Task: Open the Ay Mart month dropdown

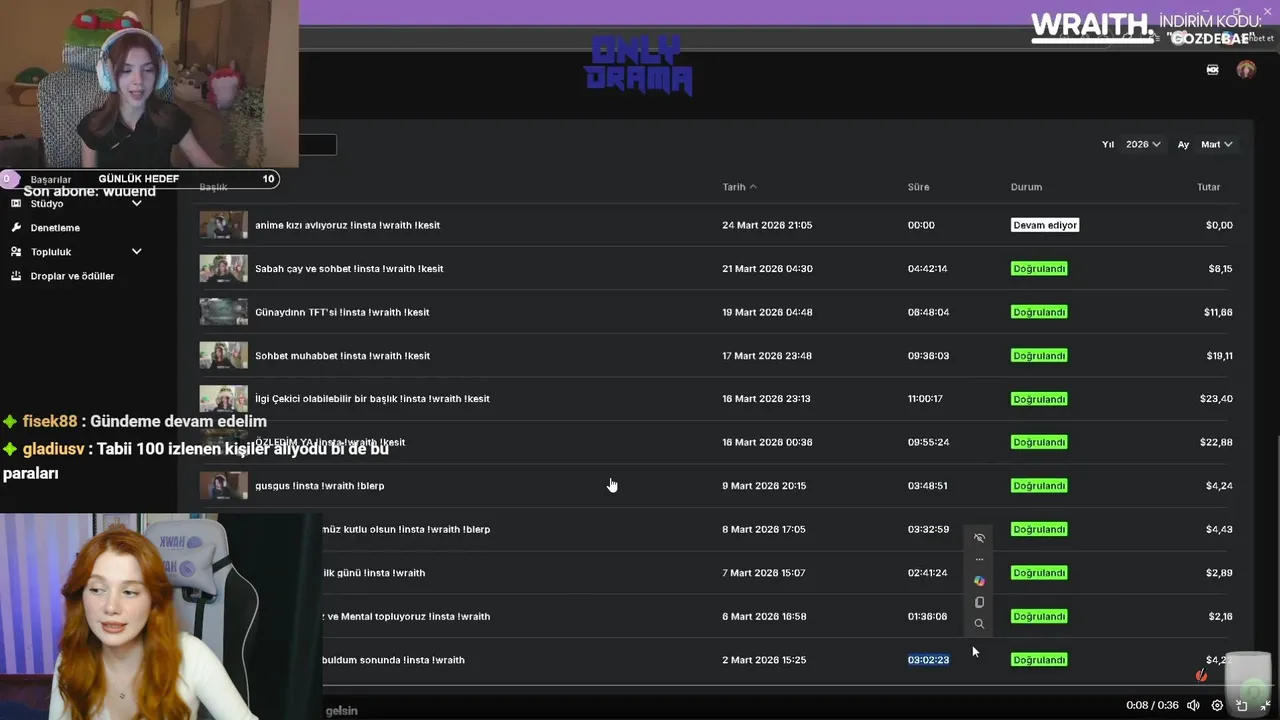Action: pyautogui.click(x=1217, y=144)
